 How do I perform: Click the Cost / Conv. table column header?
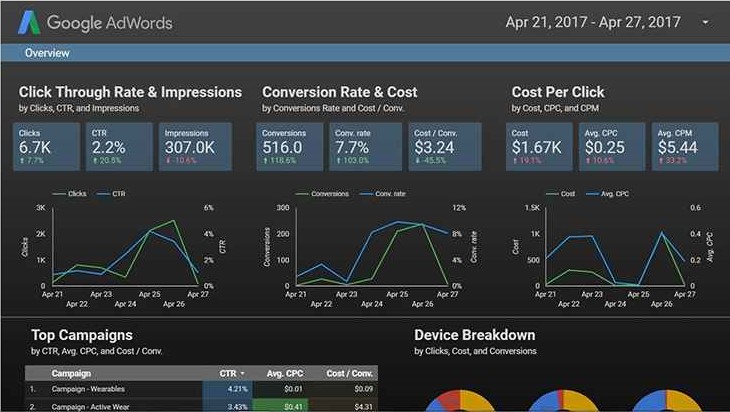coord(348,372)
